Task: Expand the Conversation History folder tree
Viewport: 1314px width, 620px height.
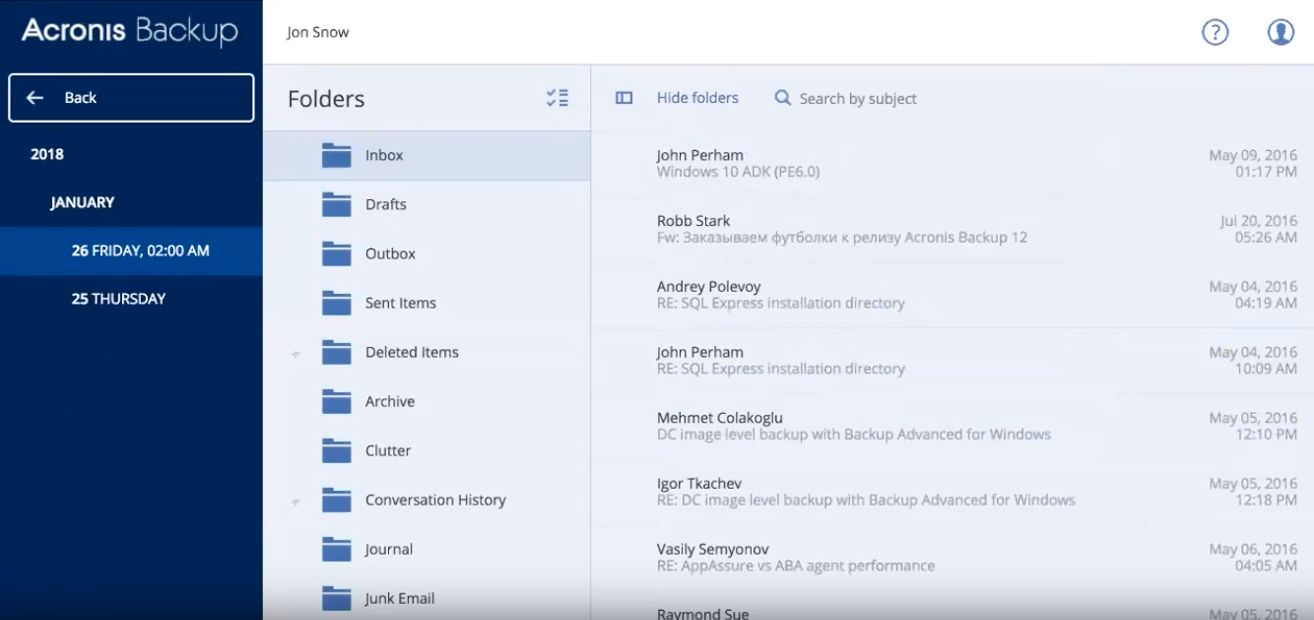Action: click(295, 500)
